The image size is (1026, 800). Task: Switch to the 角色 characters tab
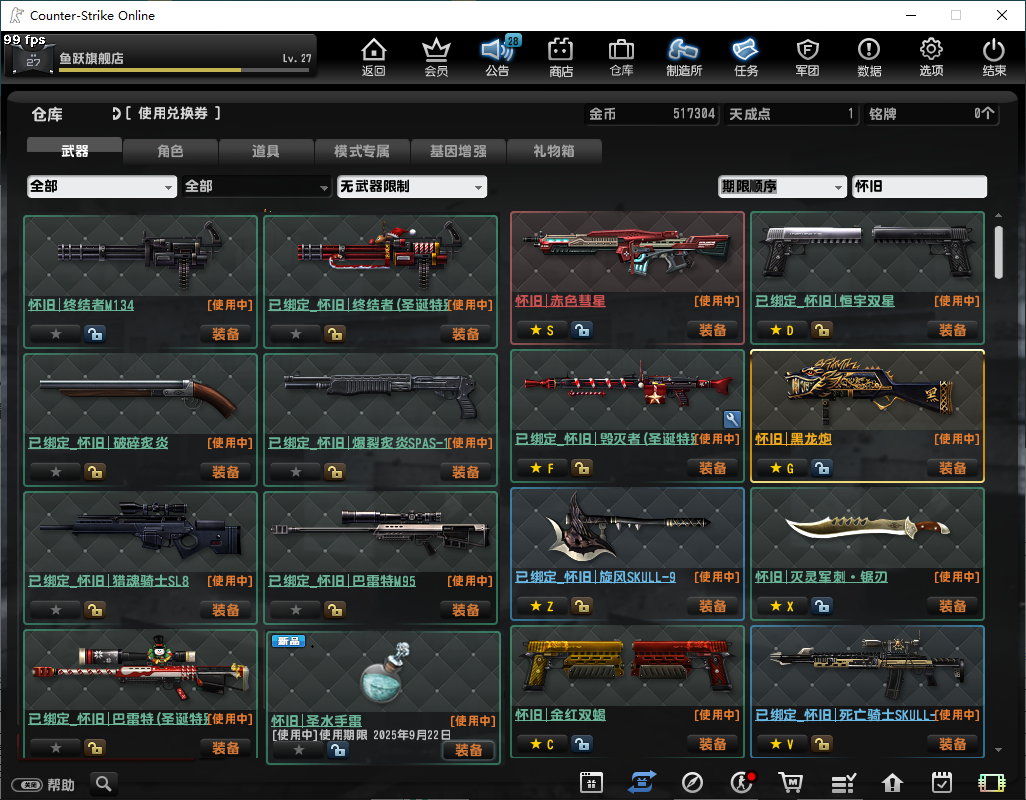click(x=170, y=151)
